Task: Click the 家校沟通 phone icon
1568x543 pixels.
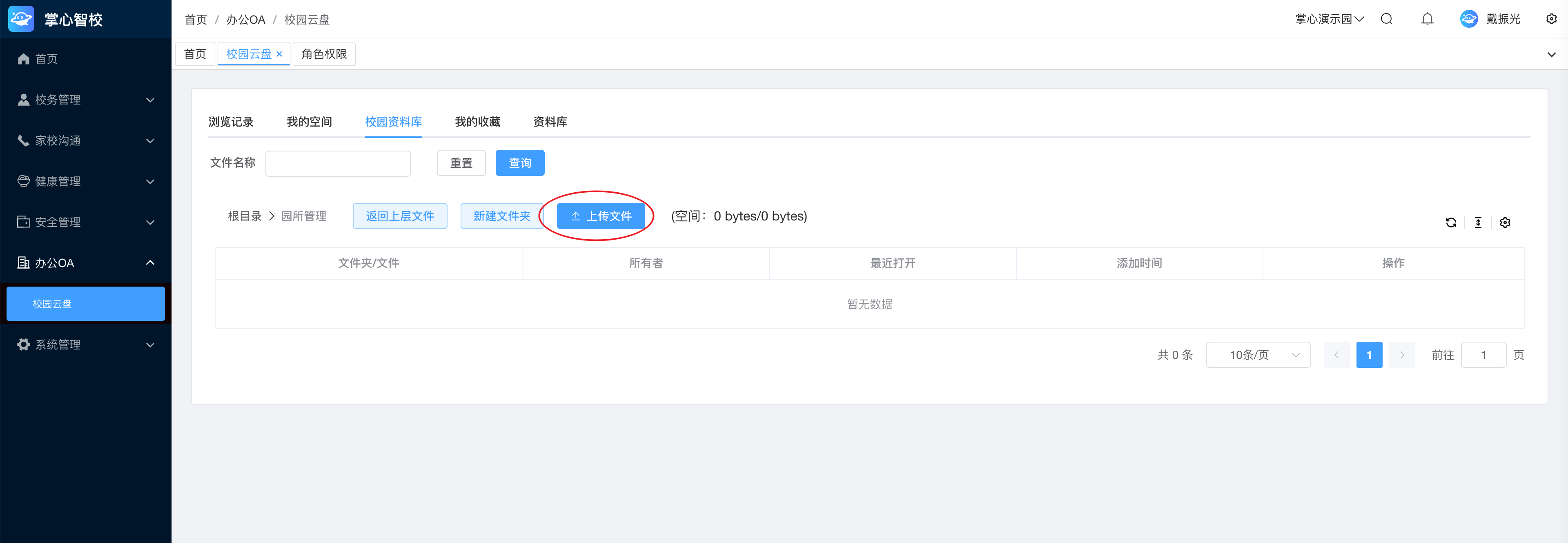Action: [x=24, y=140]
